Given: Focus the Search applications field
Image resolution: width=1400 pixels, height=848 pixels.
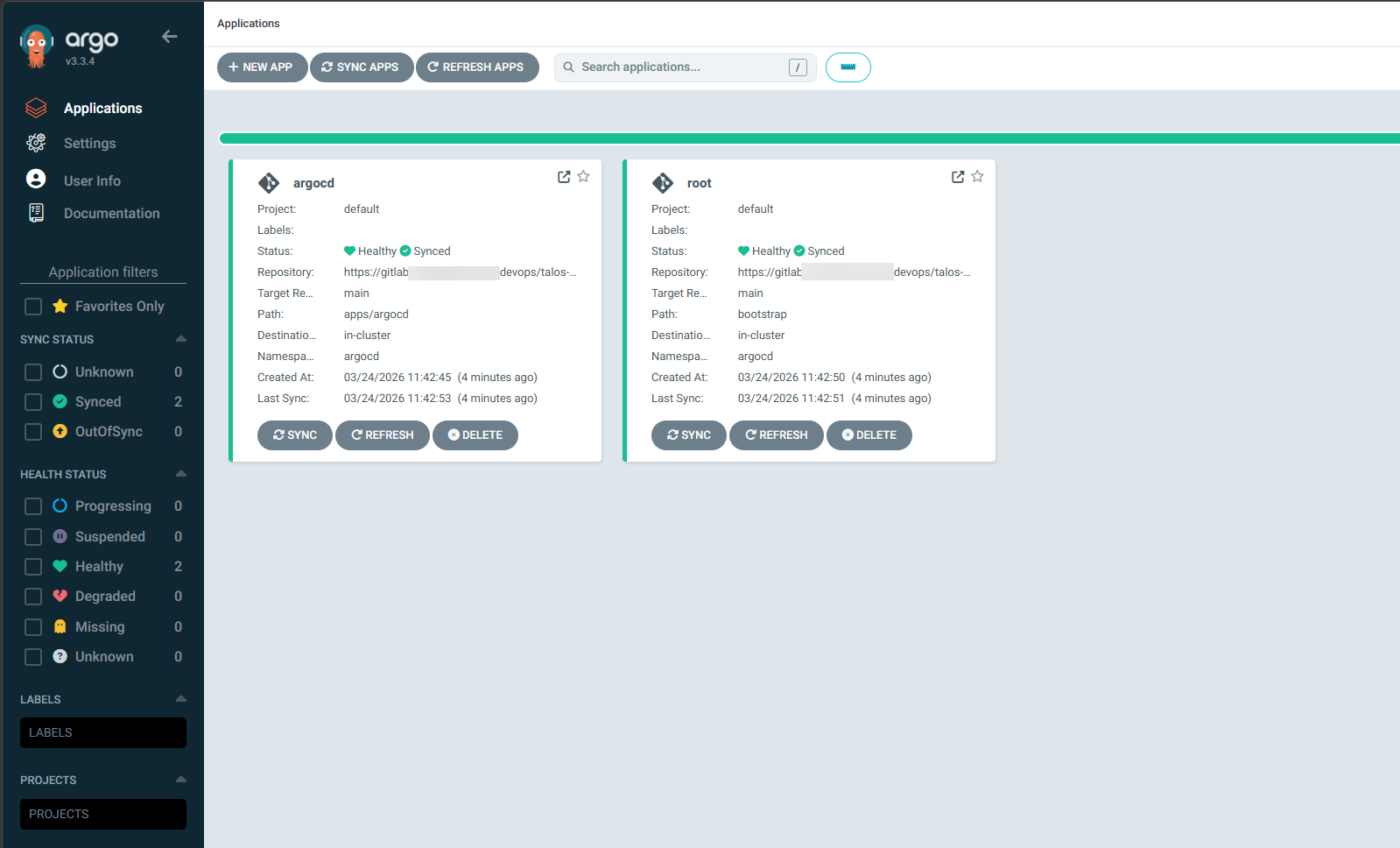Looking at the screenshot, I should (x=686, y=67).
